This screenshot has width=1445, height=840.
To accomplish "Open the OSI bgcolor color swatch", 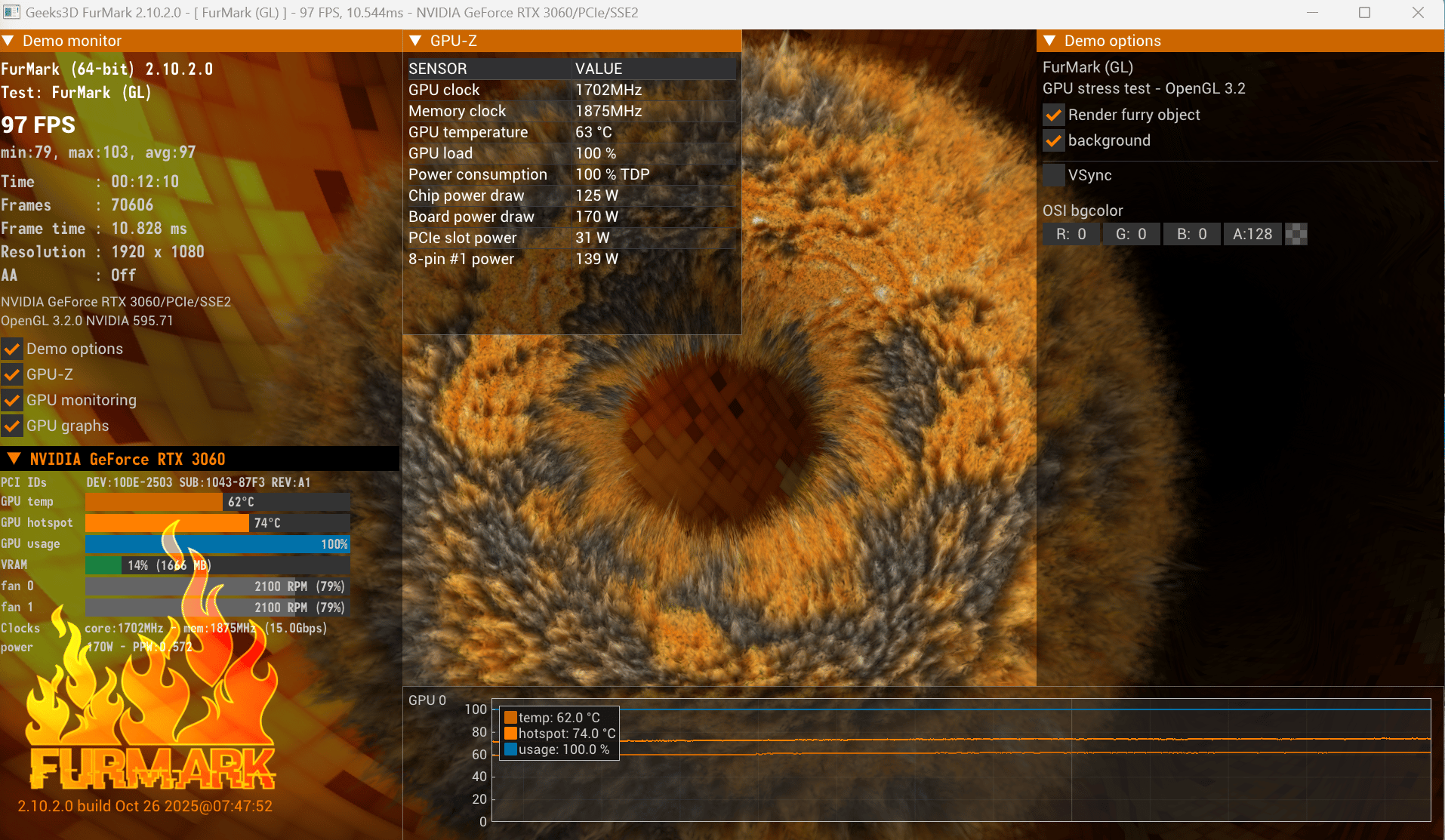I will point(1296,235).
